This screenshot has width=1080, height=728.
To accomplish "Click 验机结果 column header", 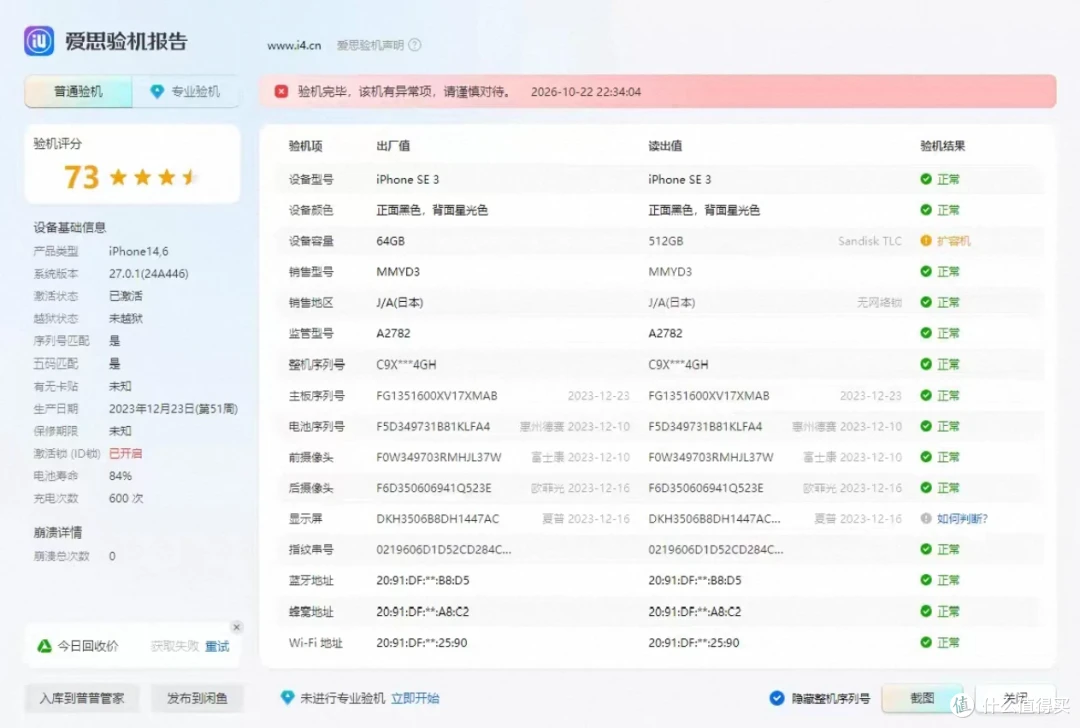I will click(942, 146).
